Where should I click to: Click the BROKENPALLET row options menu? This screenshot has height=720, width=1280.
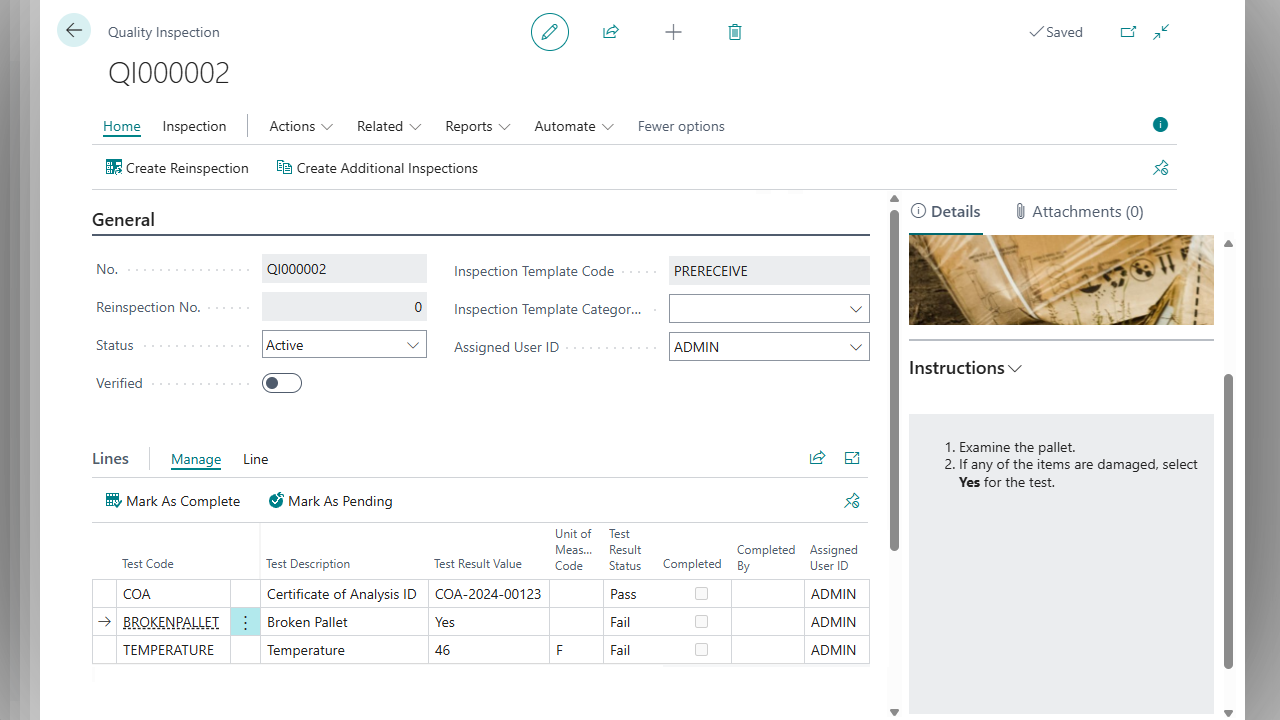pos(245,622)
